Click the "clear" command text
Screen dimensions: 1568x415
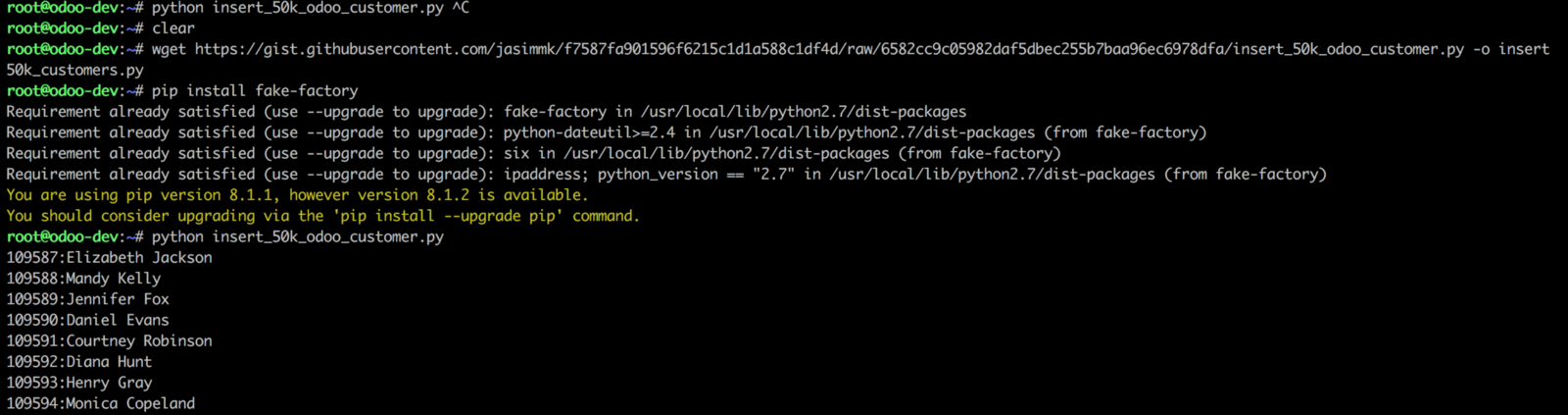[173, 28]
